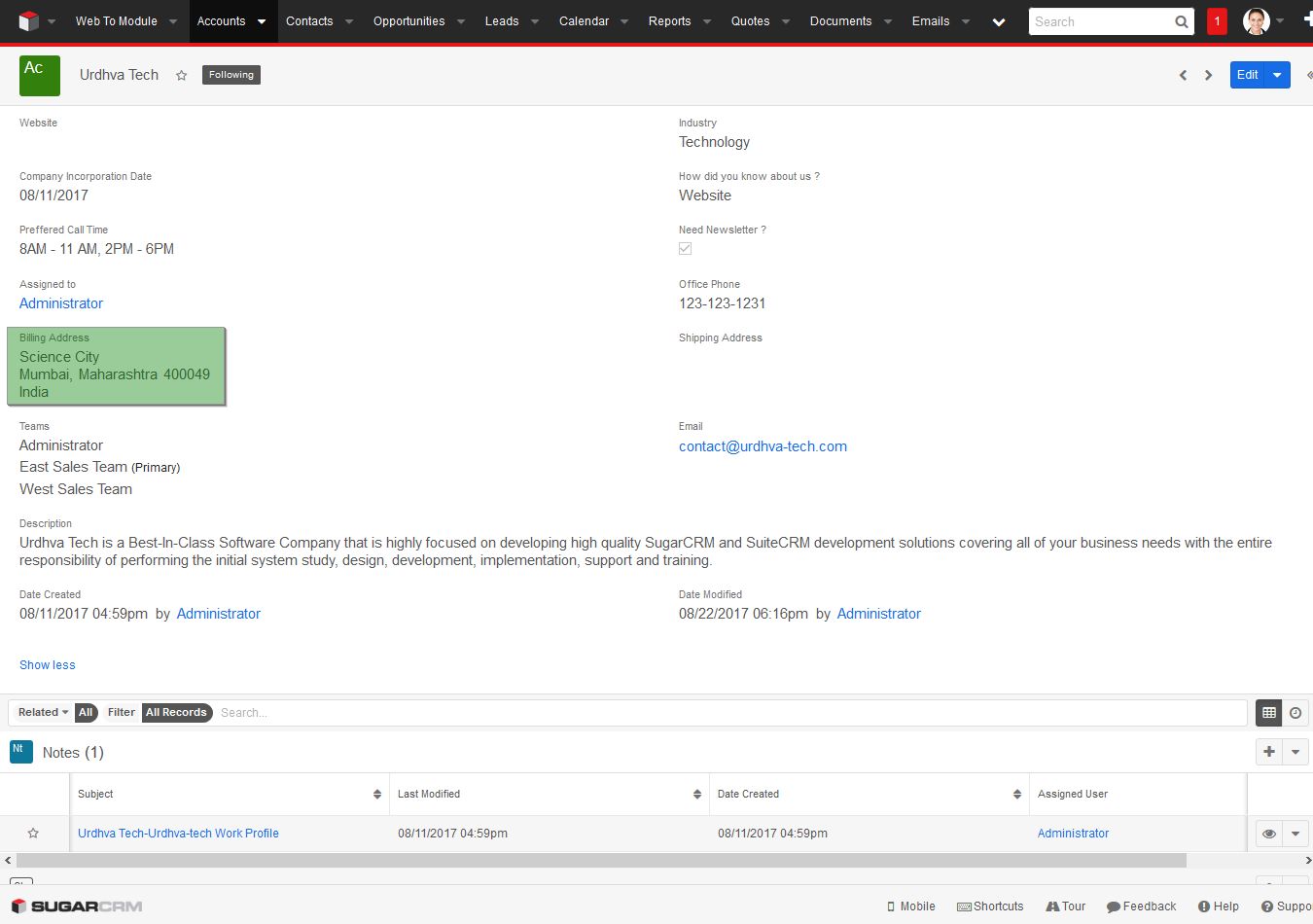Screen dimensions: 1313x924
Task: Click the Edit button
Action: tap(1248, 75)
